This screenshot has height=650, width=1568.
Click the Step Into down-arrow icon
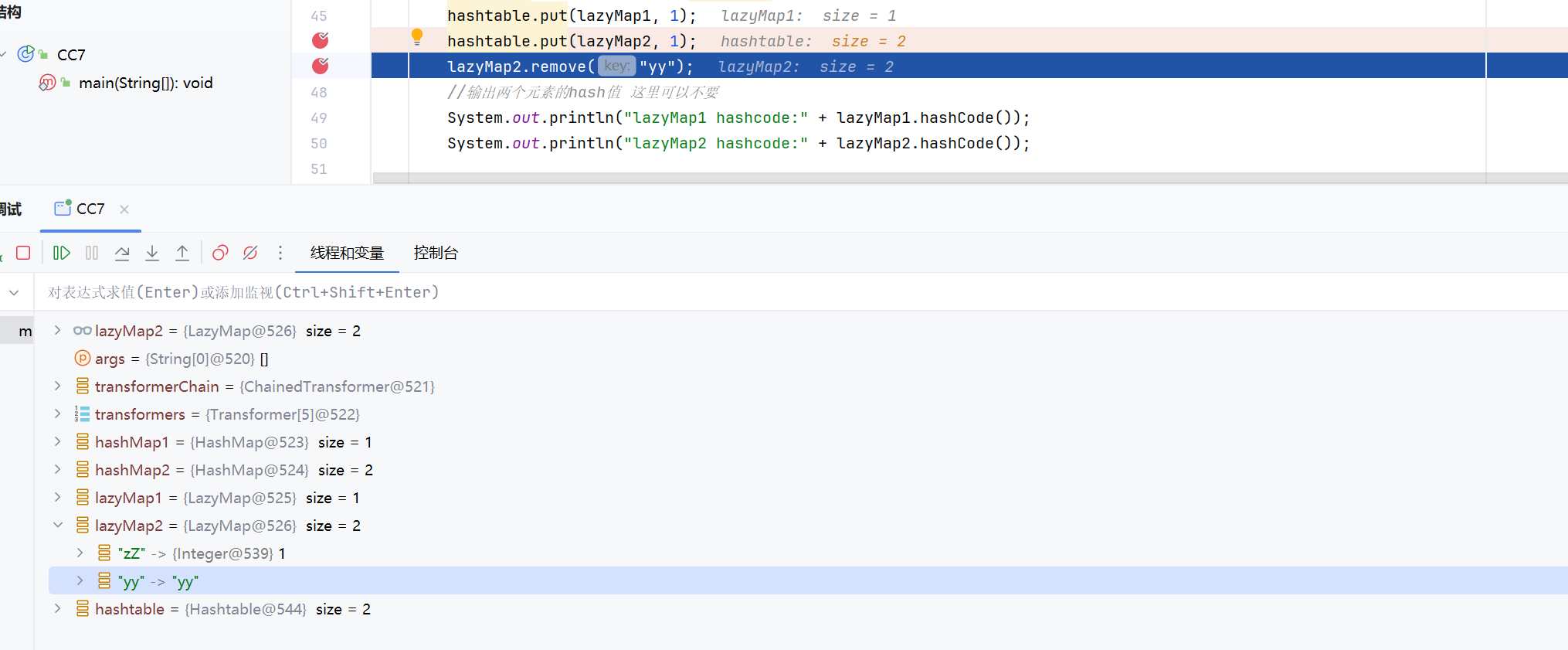coord(152,253)
